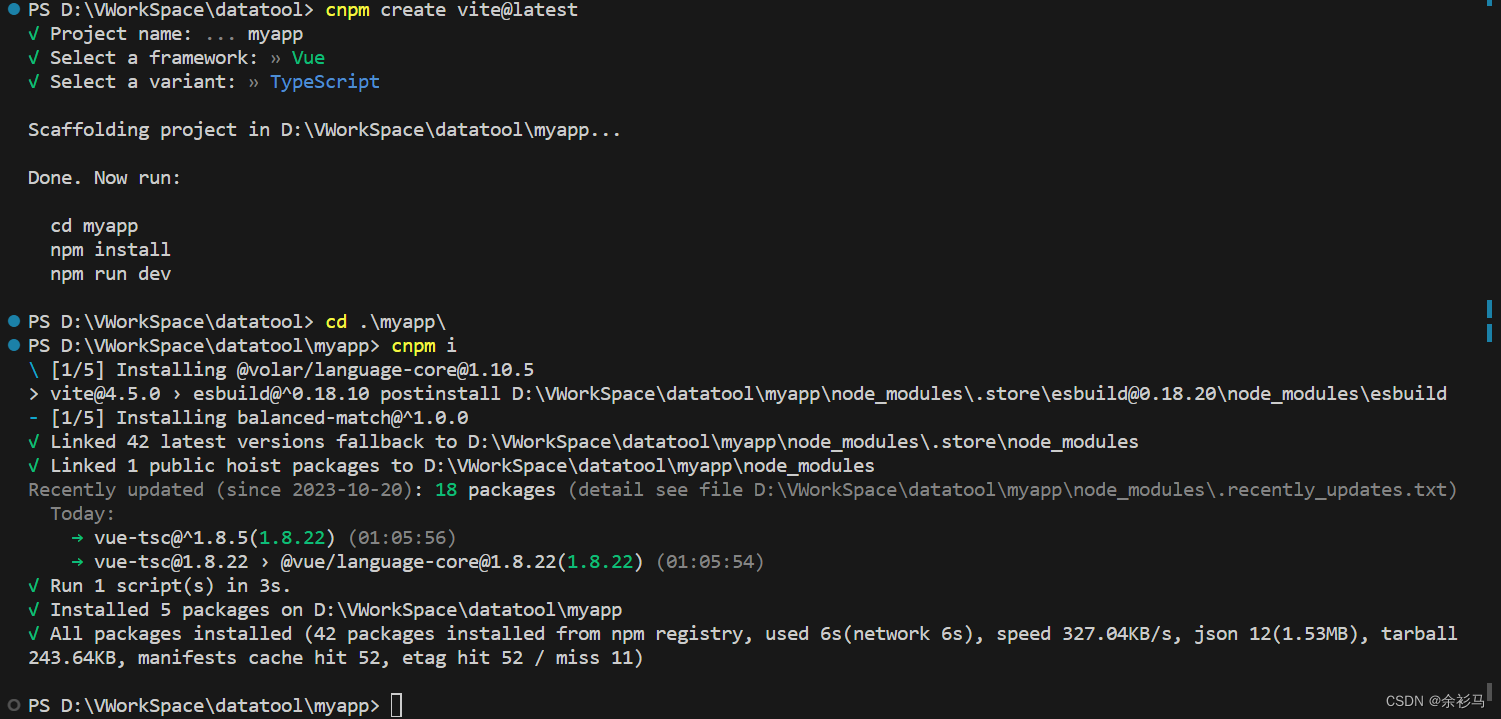Screen dimensions: 1501x719
Task: Click the checkmark beside All packages installed
Action: [x=34, y=633]
